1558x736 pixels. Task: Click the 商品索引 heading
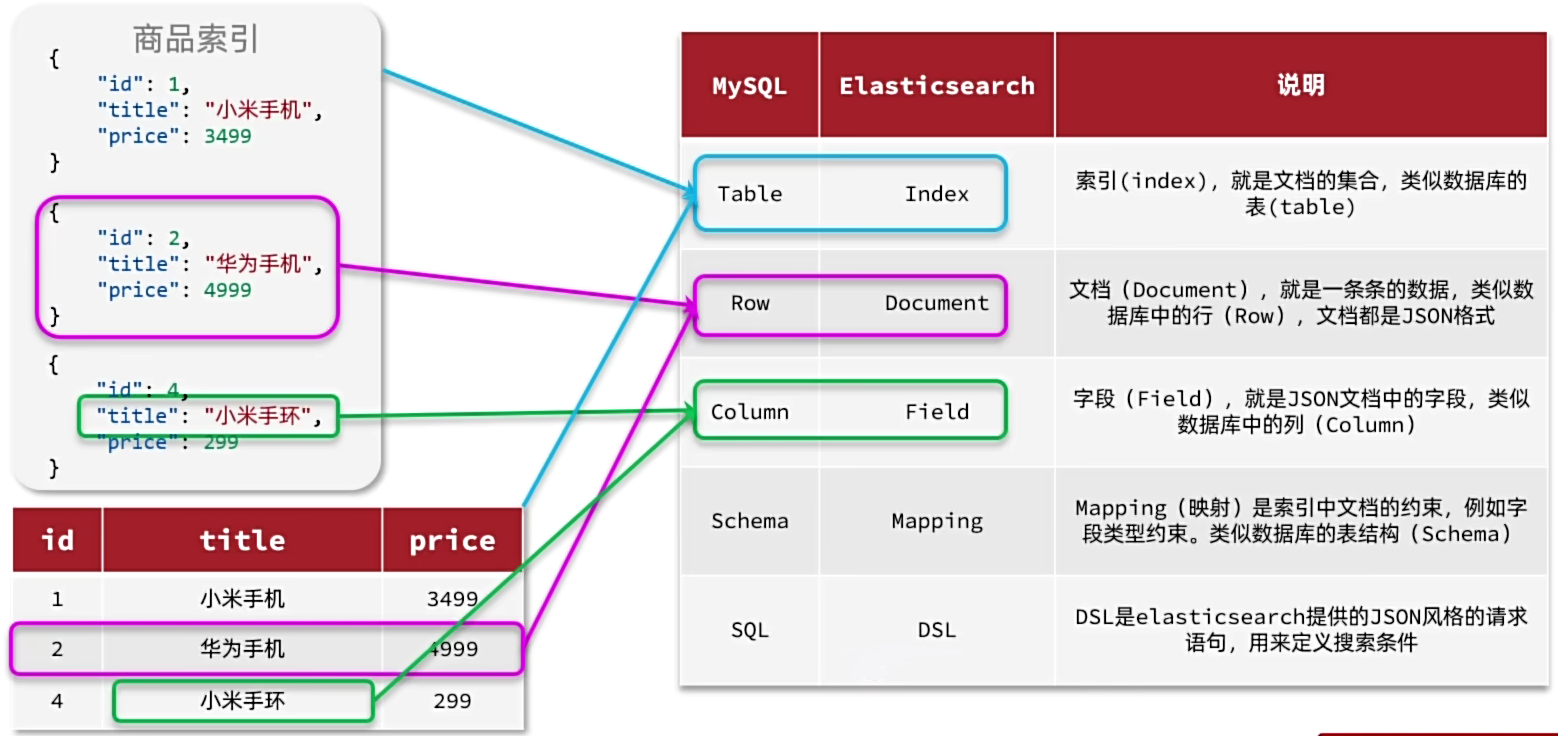196,39
